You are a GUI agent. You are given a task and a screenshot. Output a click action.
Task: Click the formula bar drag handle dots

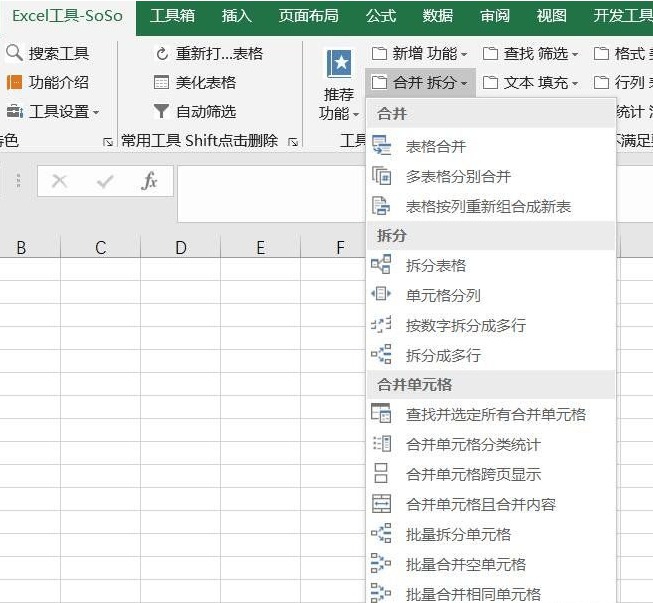[18, 181]
